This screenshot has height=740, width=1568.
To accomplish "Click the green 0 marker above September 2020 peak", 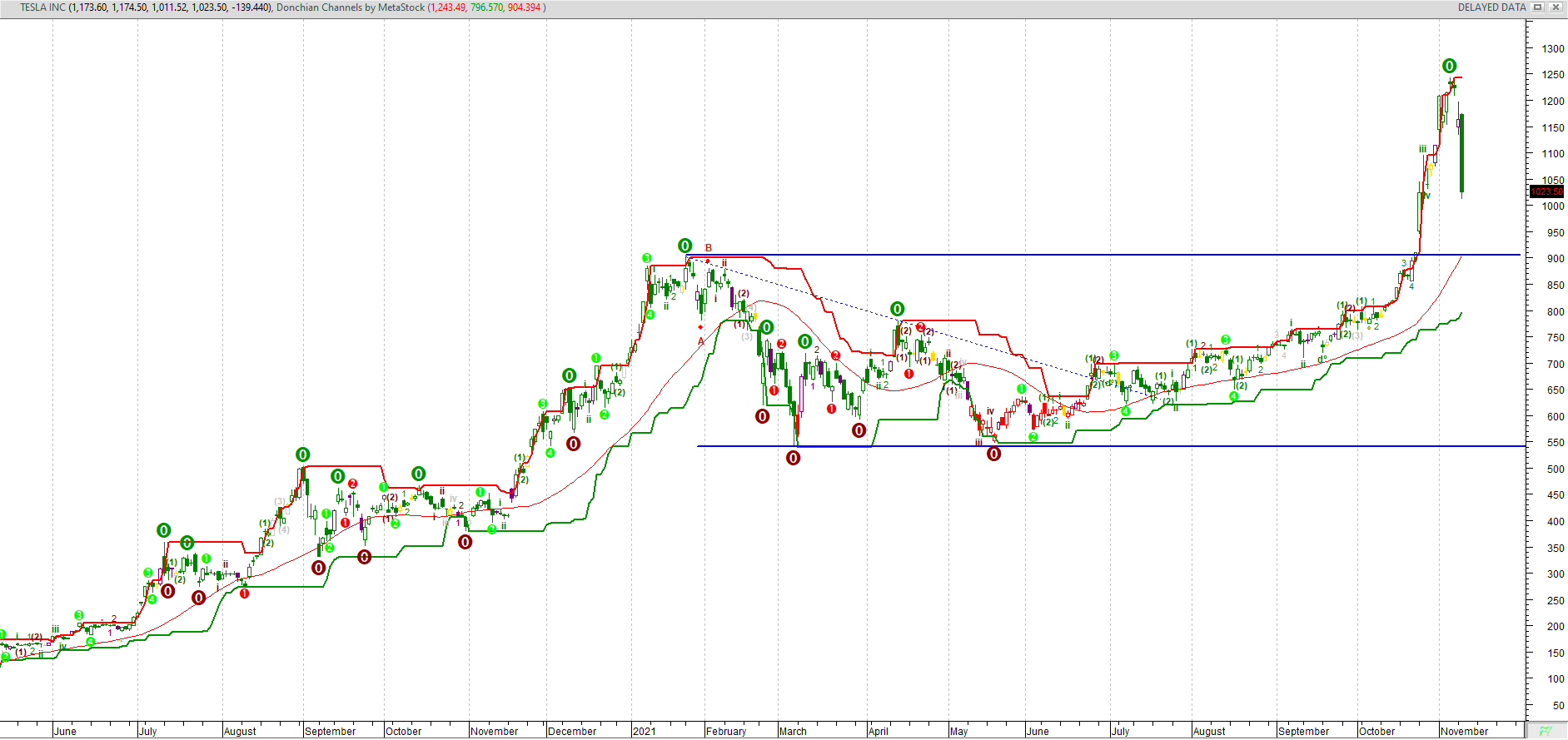I will [x=302, y=454].
